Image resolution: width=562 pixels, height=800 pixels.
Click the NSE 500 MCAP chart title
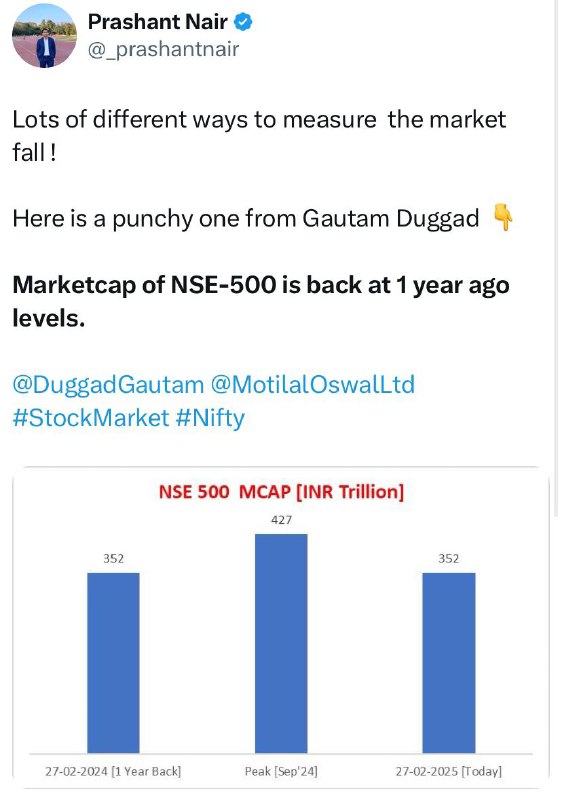click(282, 491)
